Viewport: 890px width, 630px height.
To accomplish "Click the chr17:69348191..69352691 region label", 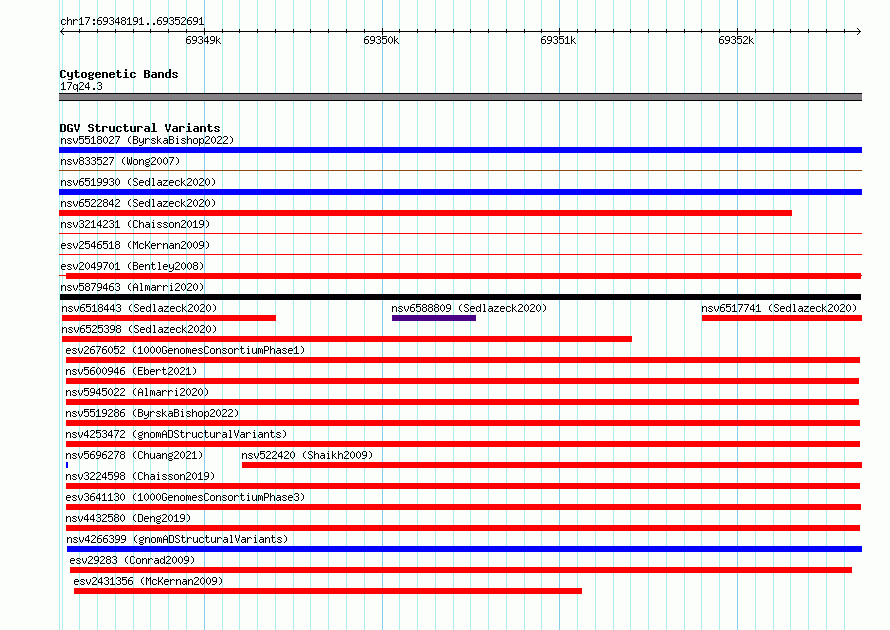I will (132, 22).
